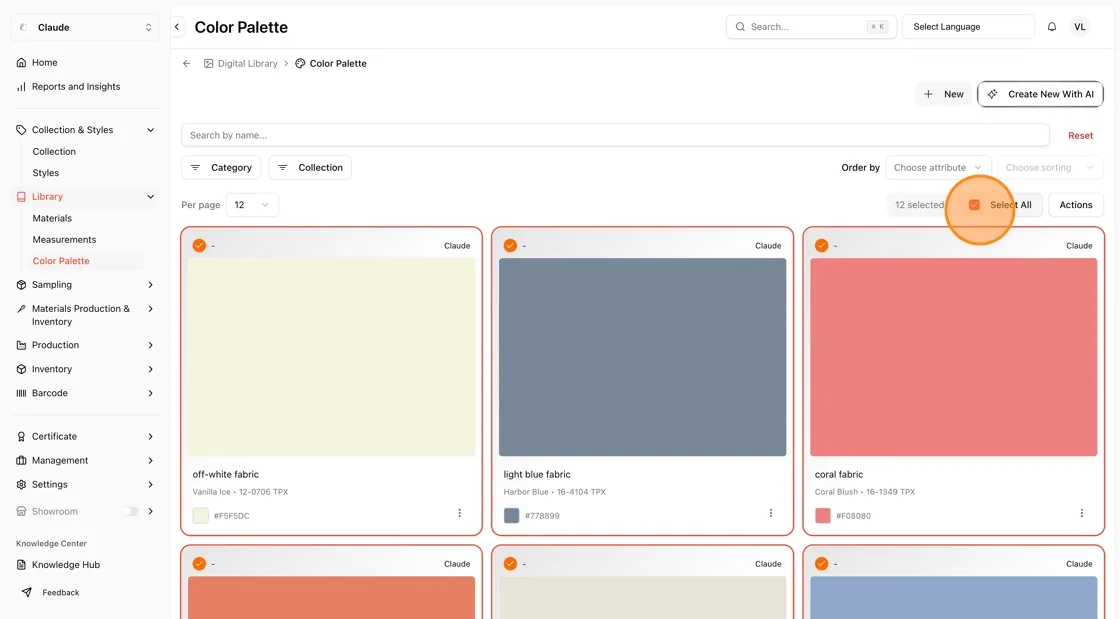Click the Inventory box icon
This screenshot has height=619, width=1120.
click(x=21, y=369)
